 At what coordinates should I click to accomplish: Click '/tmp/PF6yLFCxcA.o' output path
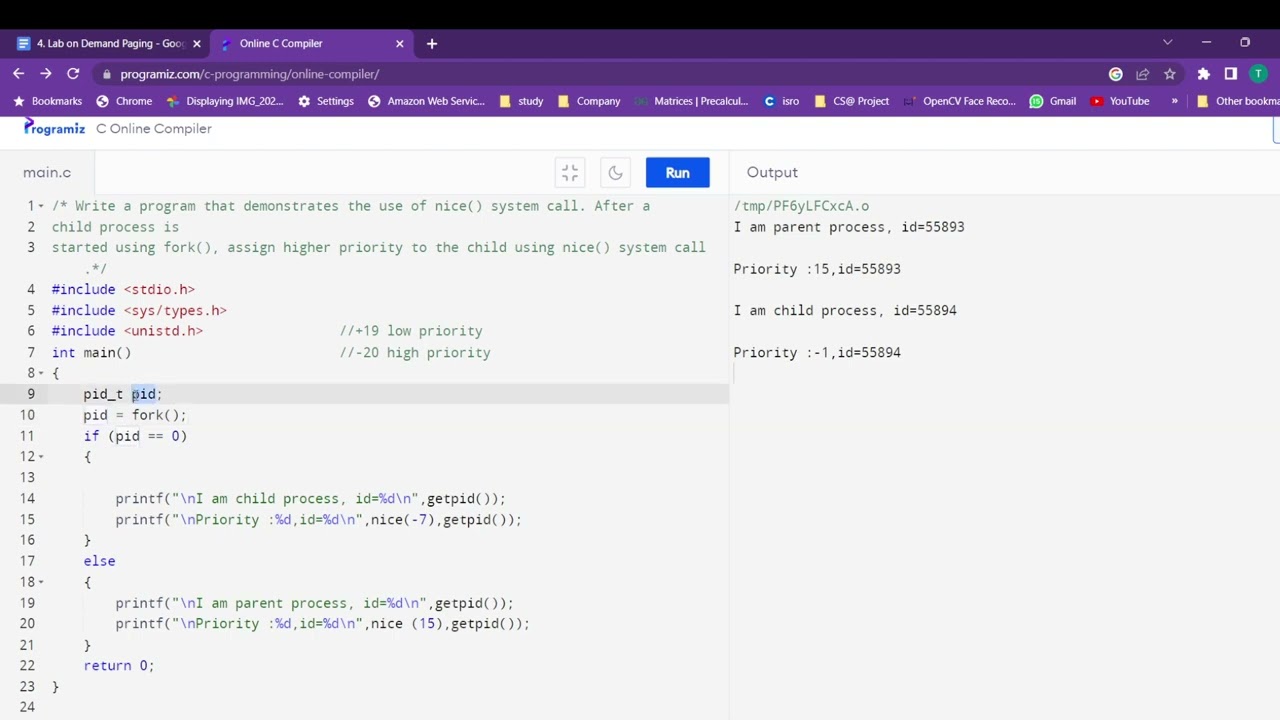801,206
